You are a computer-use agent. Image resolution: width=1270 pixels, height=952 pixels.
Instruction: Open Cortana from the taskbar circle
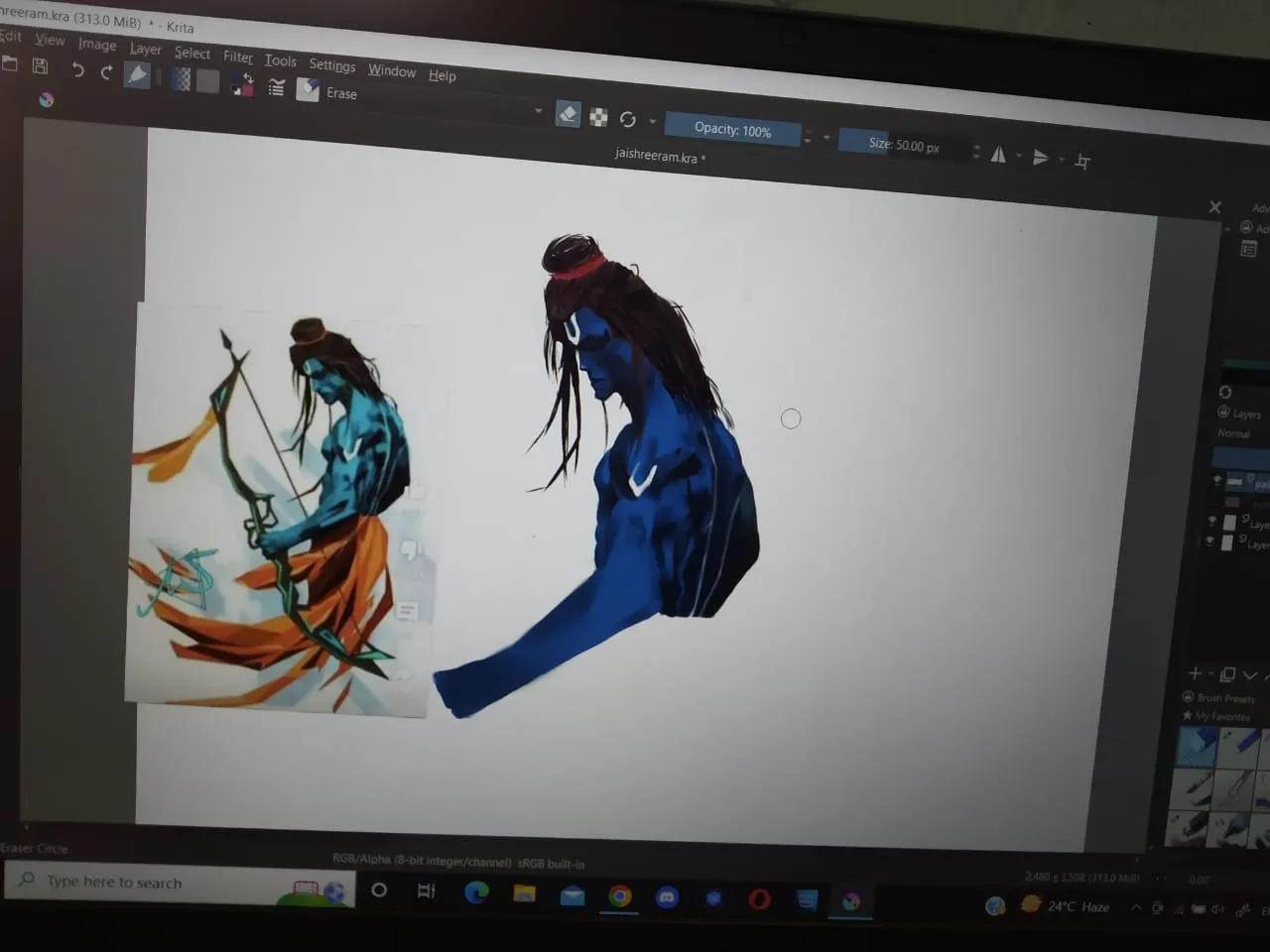click(x=379, y=890)
